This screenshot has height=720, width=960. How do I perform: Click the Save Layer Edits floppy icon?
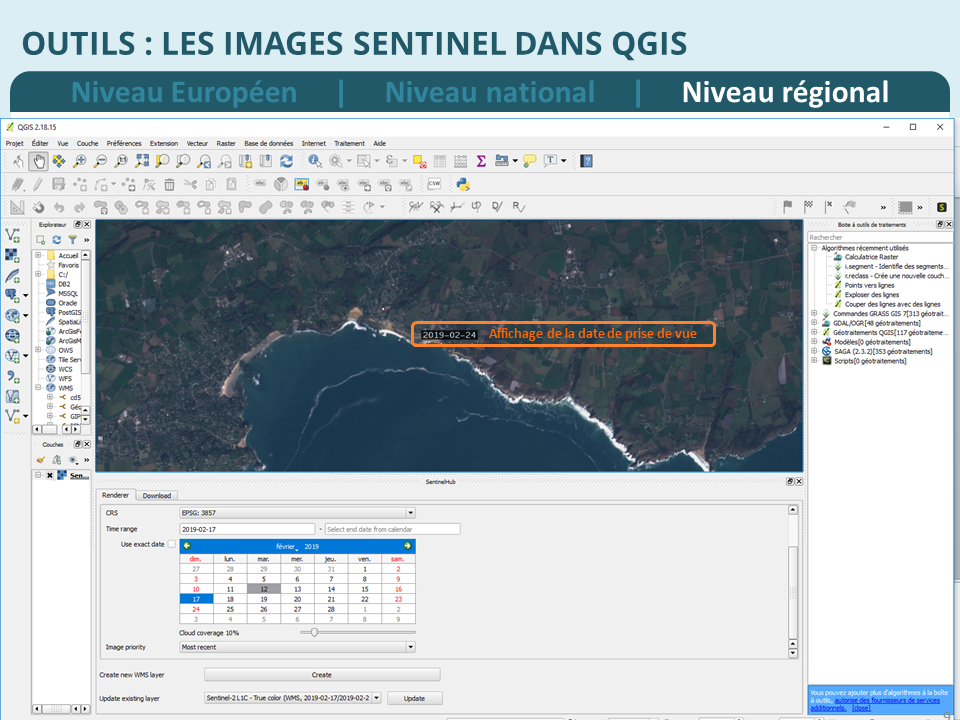click(x=59, y=184)
